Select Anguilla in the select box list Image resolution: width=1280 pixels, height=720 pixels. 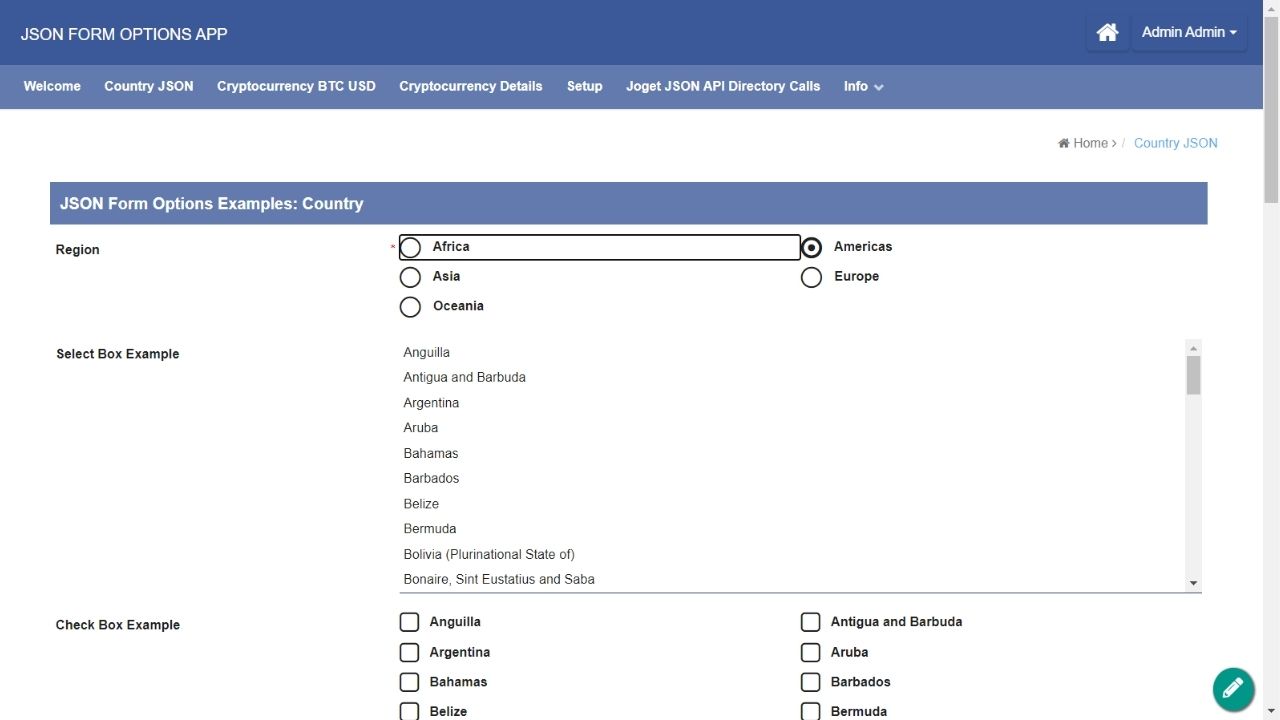pos(792,352)
